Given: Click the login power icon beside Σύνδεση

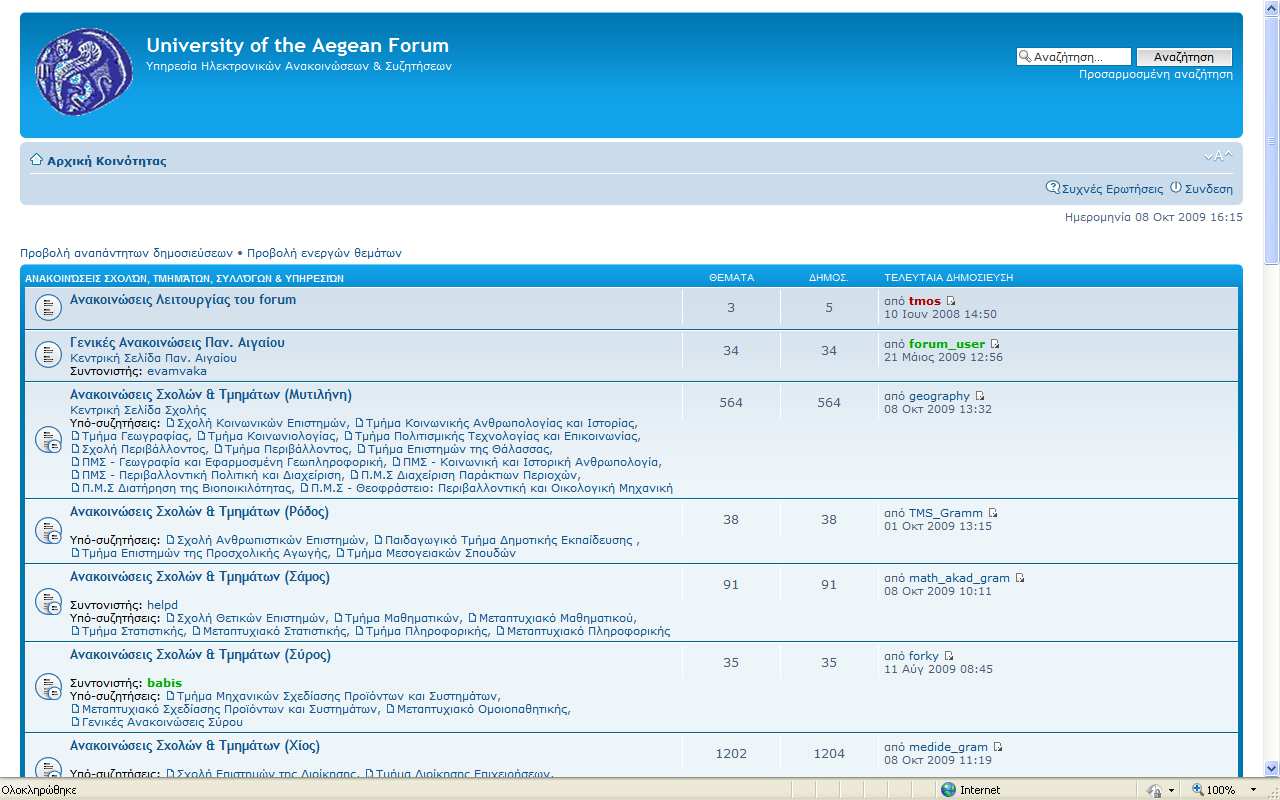Looking at the screenshot, I should pos(1176,187).
